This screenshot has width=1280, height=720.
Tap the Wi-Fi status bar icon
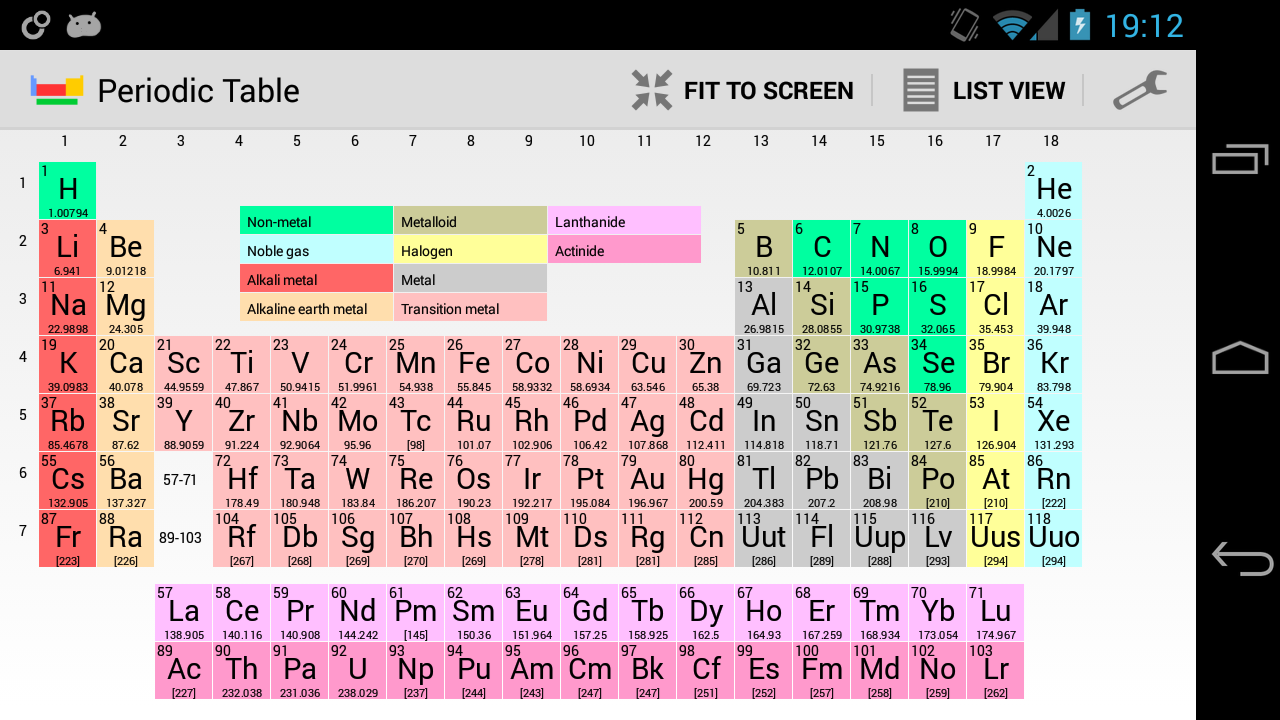click(1013, 26)
